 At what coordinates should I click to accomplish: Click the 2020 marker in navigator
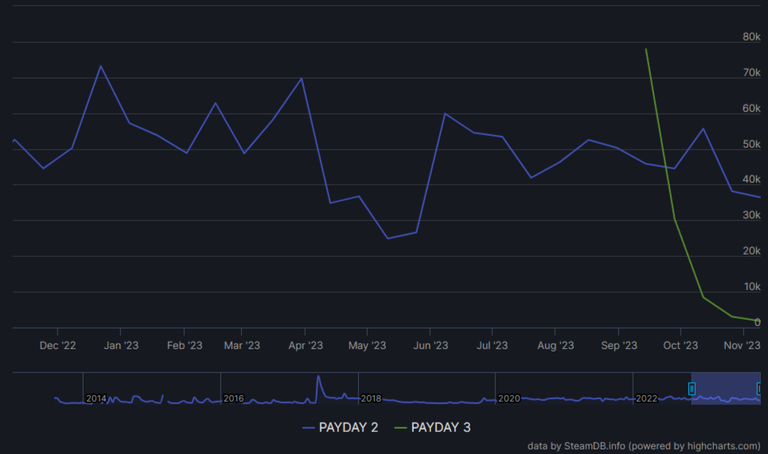tap(509, 399)
